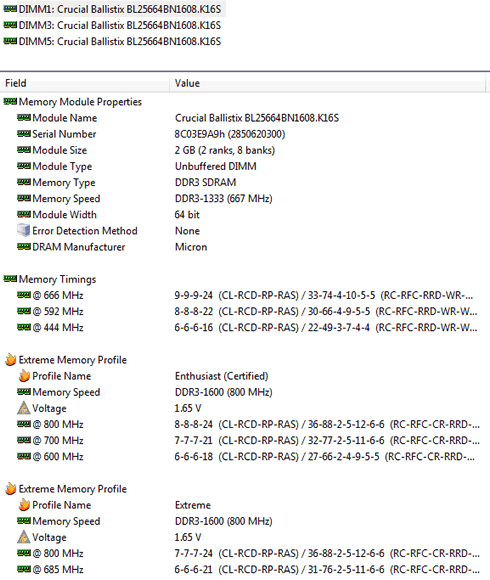
Task: Click the flame icon beside Enthusiast profile name
Action: tap(24, 375)
